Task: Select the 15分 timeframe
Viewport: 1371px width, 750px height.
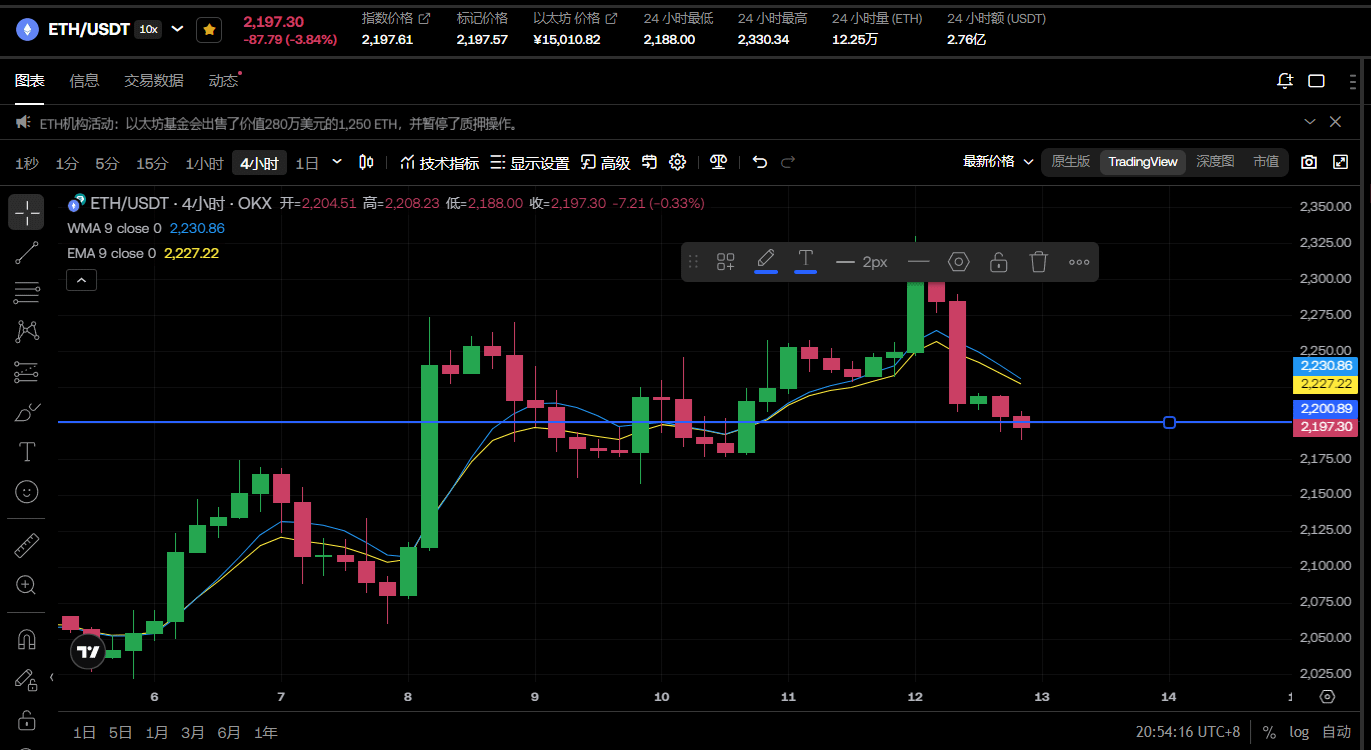Action: click(152, 163)
